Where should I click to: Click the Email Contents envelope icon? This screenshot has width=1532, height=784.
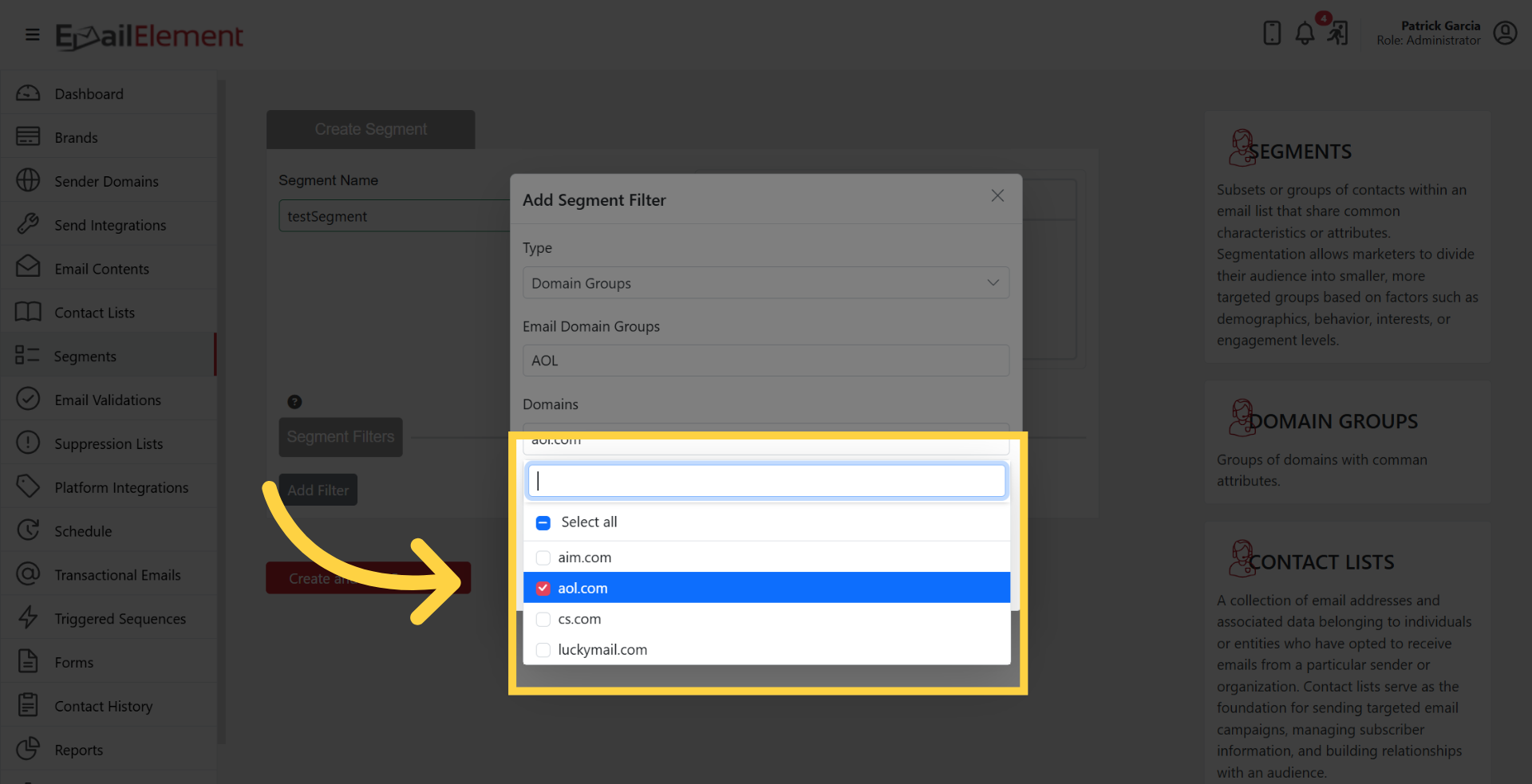coord(28,266)
